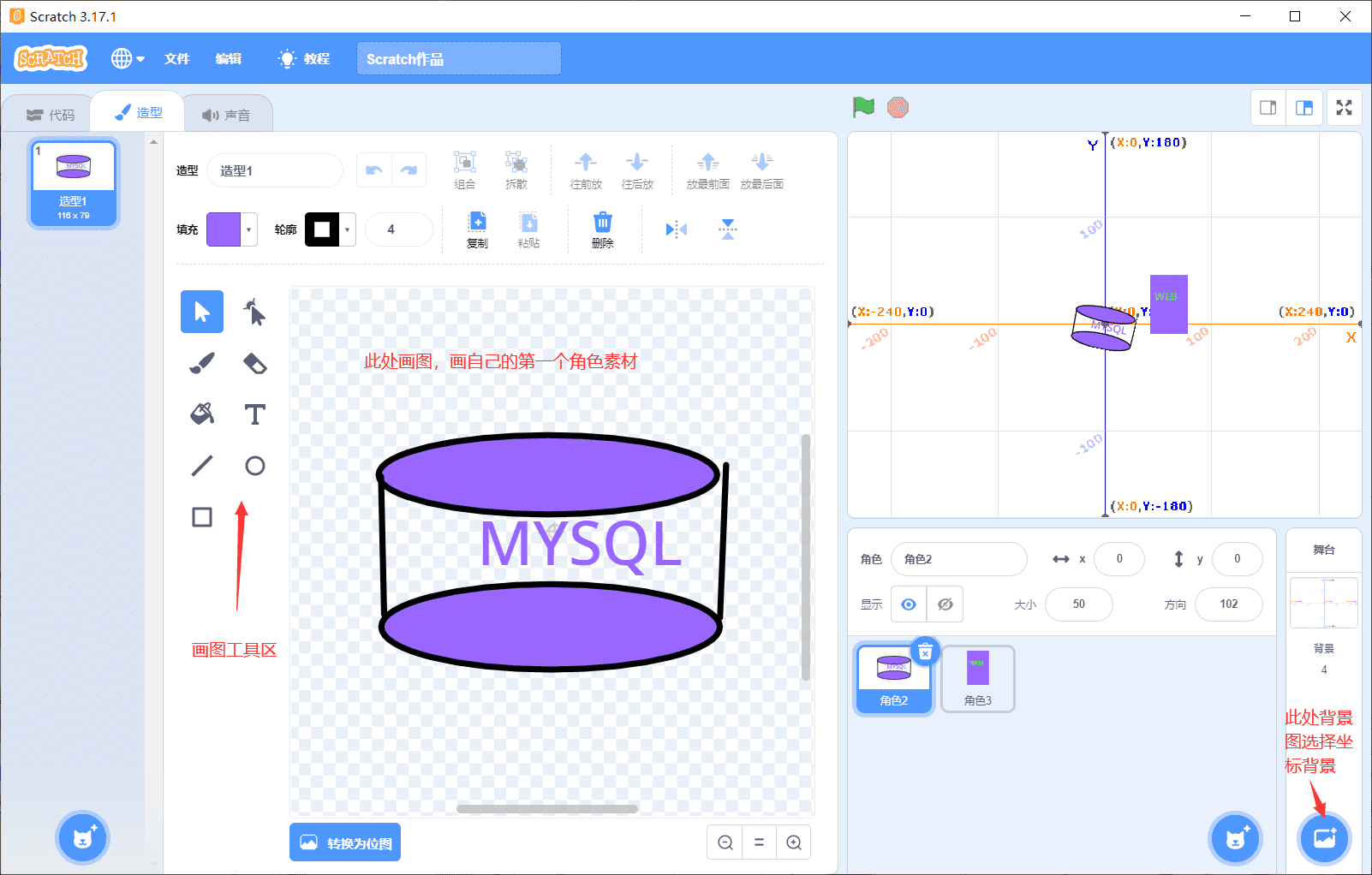Choose a backdrop with the picture button

coord(1324,837)
